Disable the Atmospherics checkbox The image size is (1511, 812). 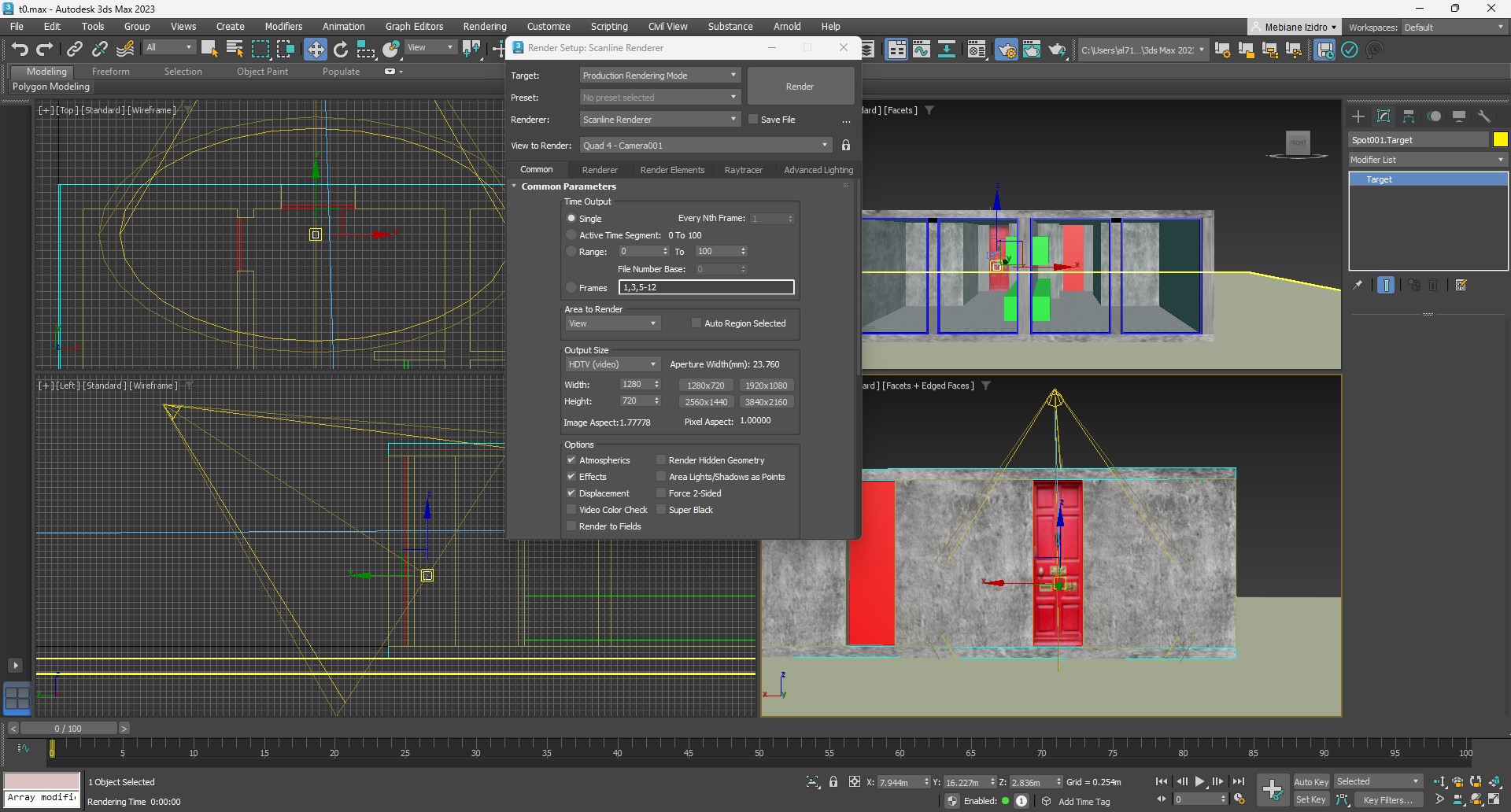[571, 460]
